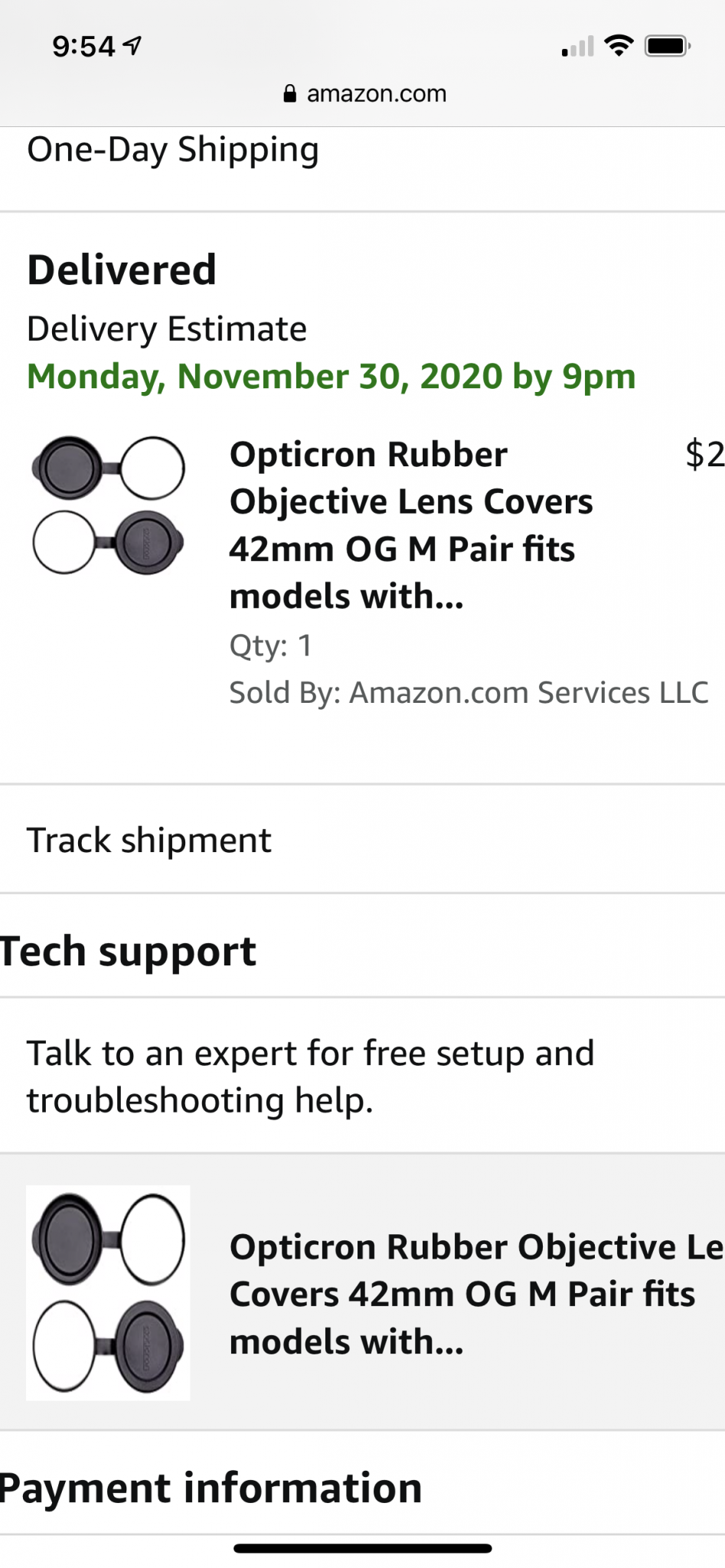The image size is (725, 1568).
Task: Tap the Wi-Fi status icon
Action: [619, 46]
